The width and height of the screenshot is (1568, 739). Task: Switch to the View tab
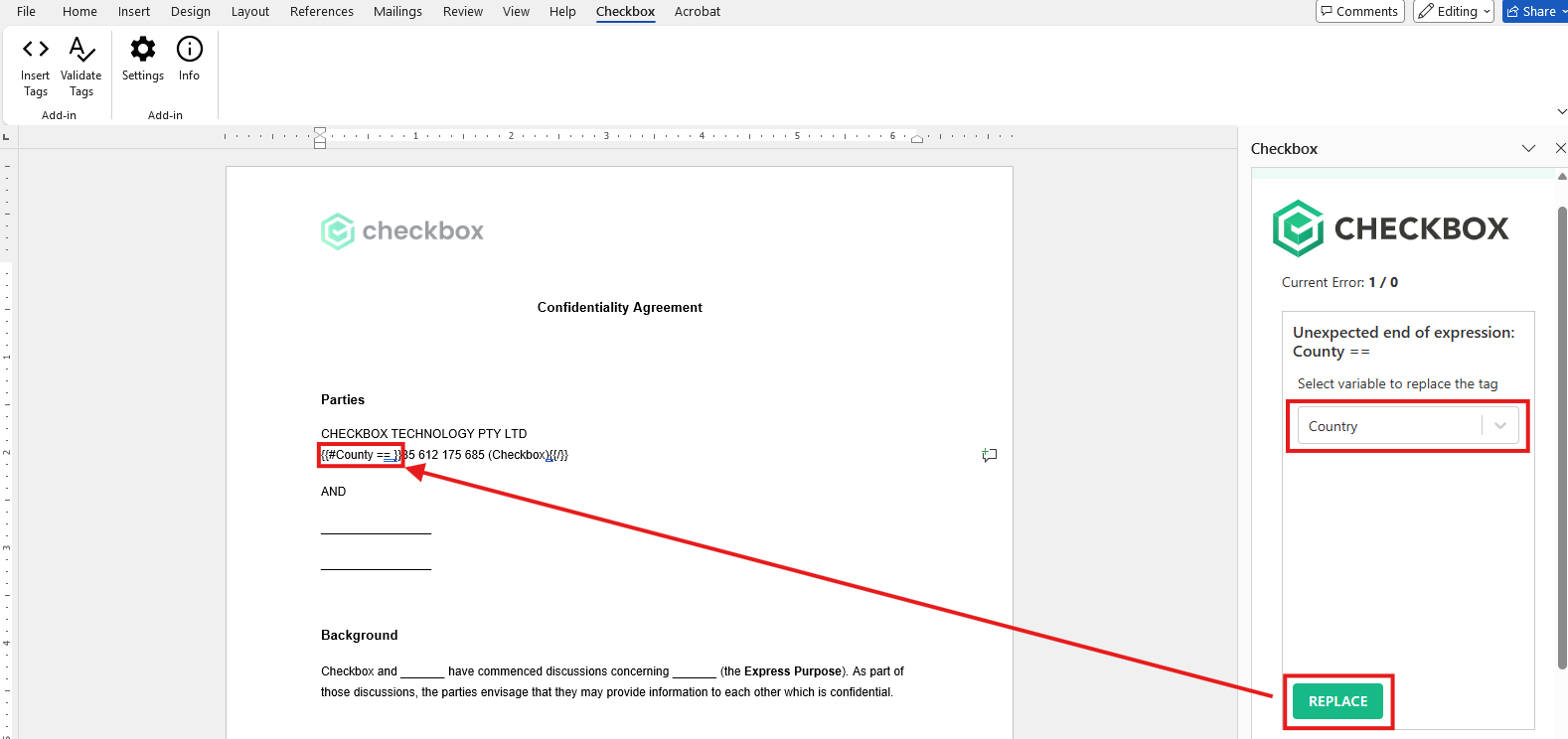click(x=516, y=11)
